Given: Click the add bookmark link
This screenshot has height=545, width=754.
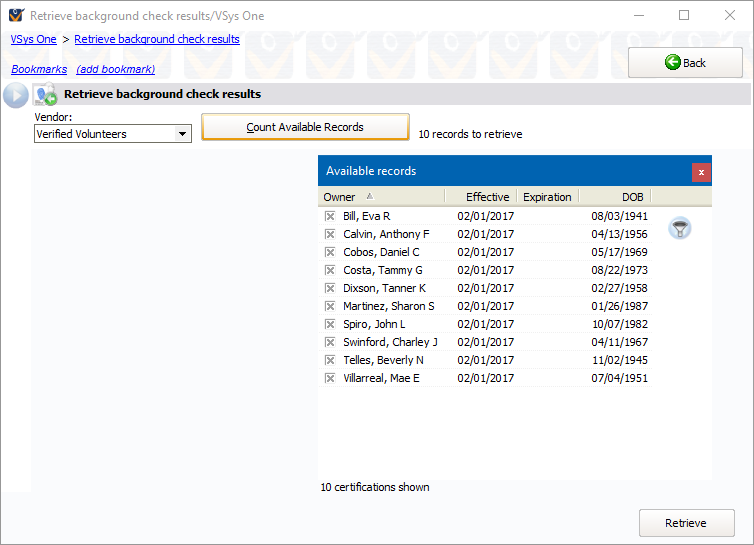Looking at the screenshot, I should [116, 69].
